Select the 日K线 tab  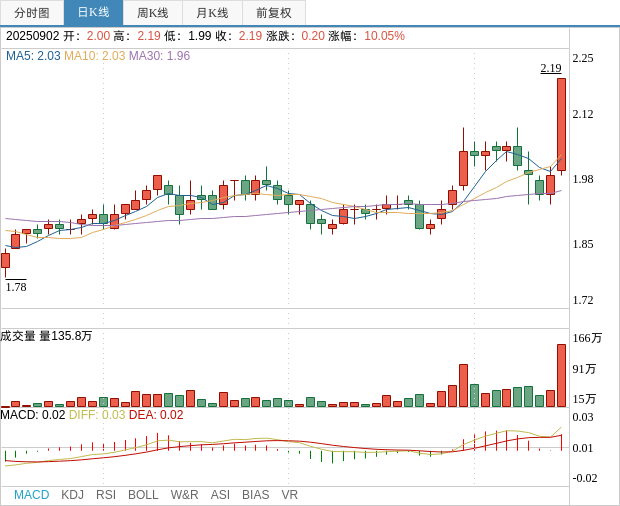pos(93,13)
